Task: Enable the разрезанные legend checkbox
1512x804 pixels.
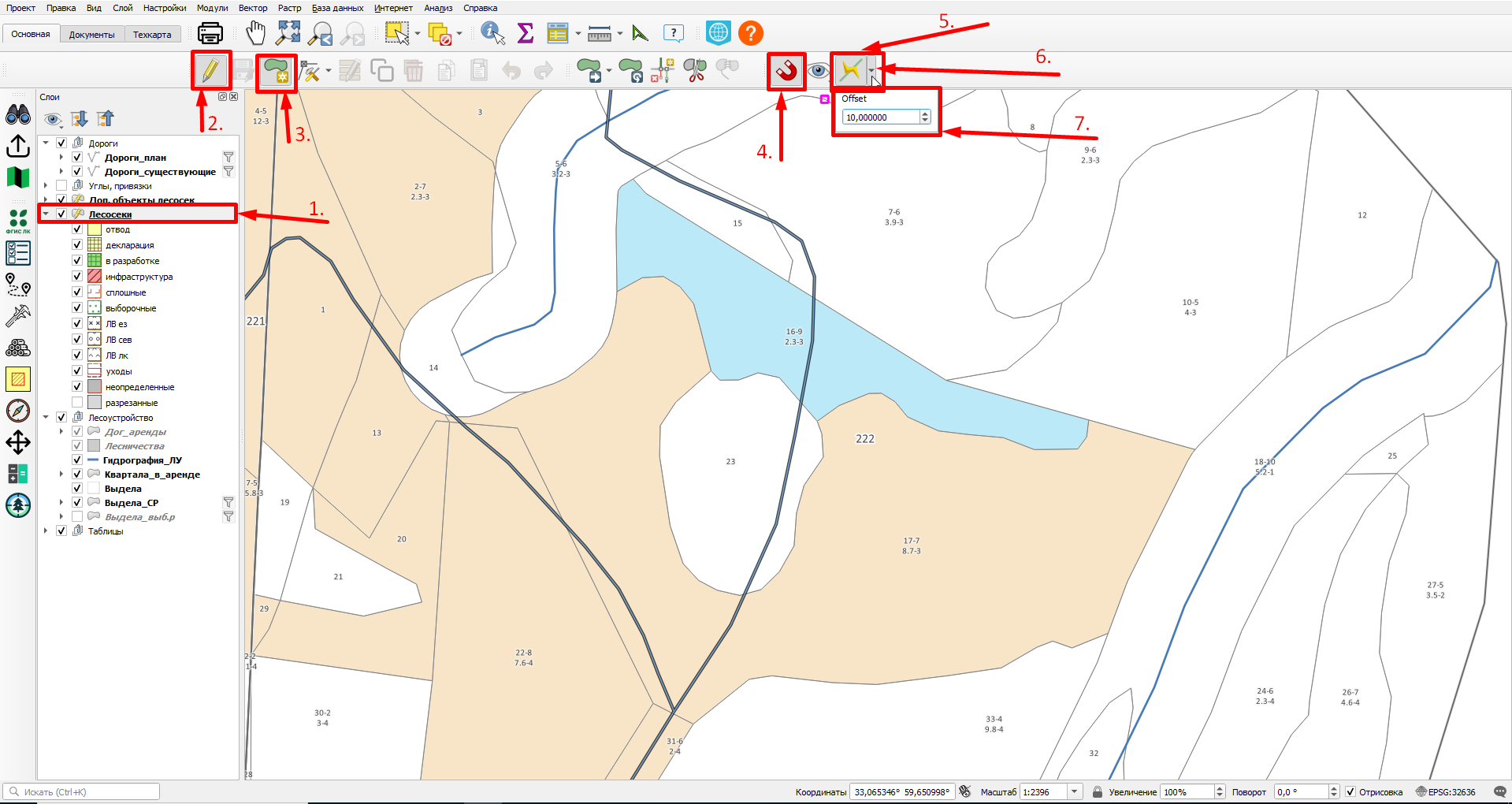Action: (77, 403)
